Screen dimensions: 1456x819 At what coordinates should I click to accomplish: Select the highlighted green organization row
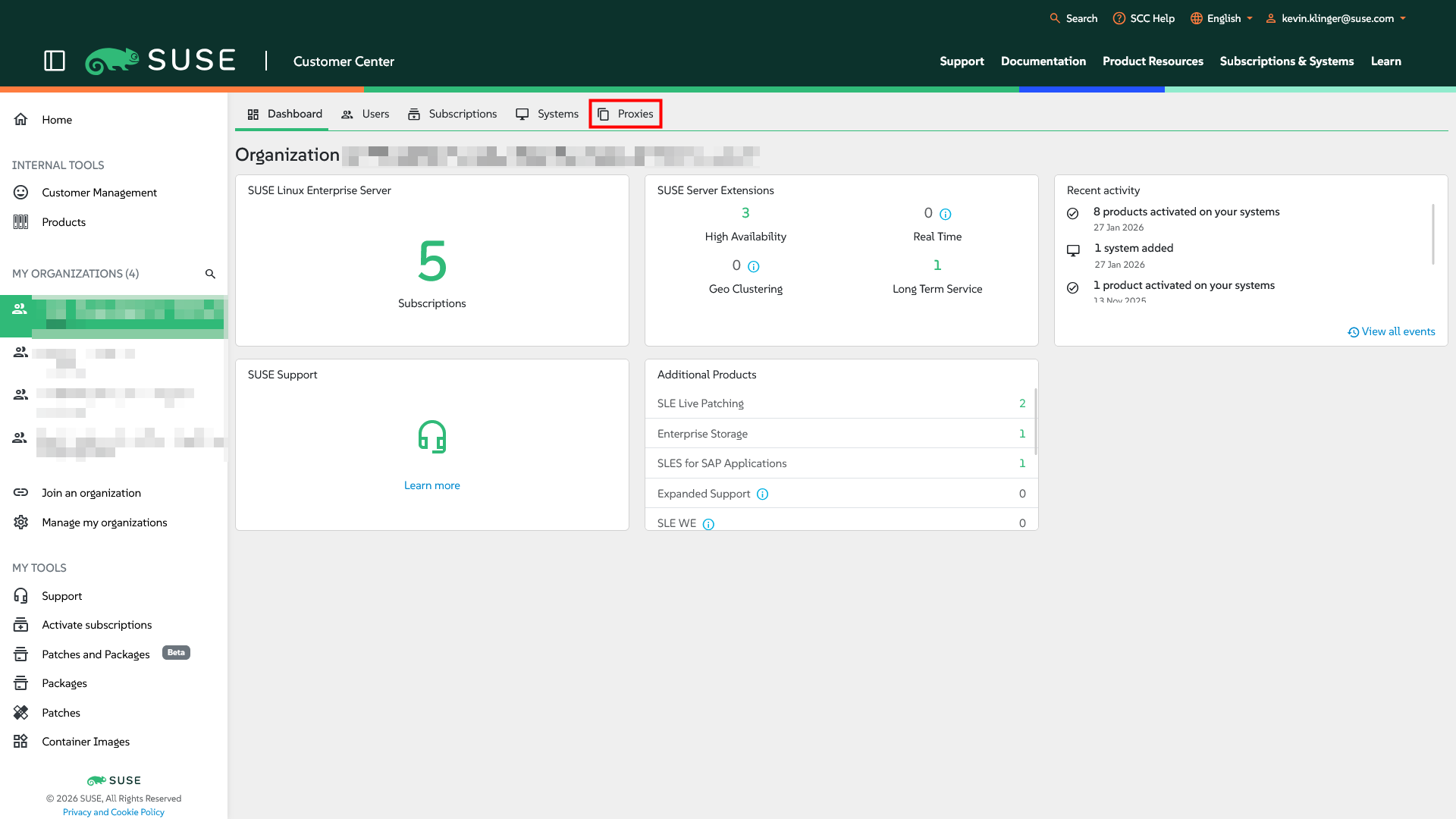[114, 316]
